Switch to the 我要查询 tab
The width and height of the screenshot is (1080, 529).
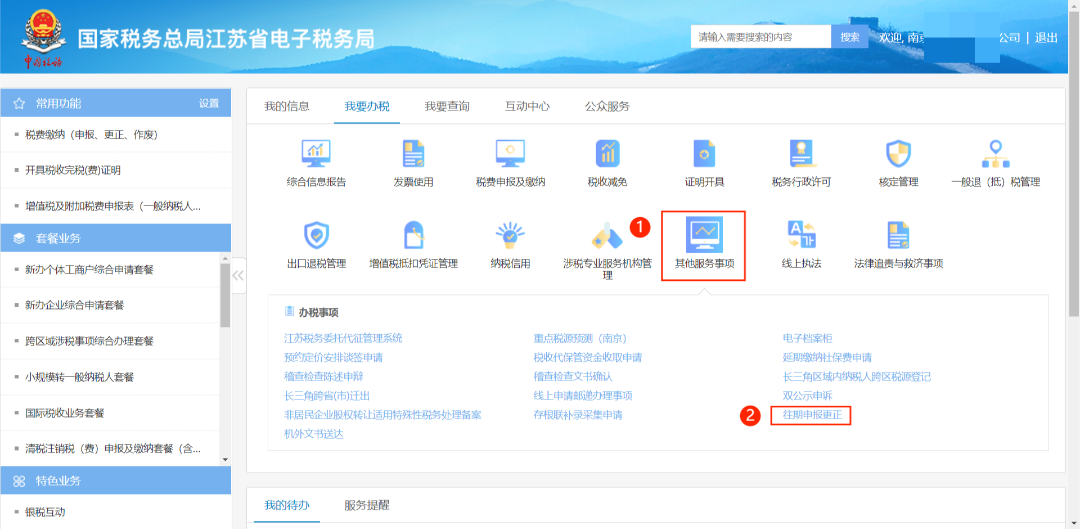446,106
